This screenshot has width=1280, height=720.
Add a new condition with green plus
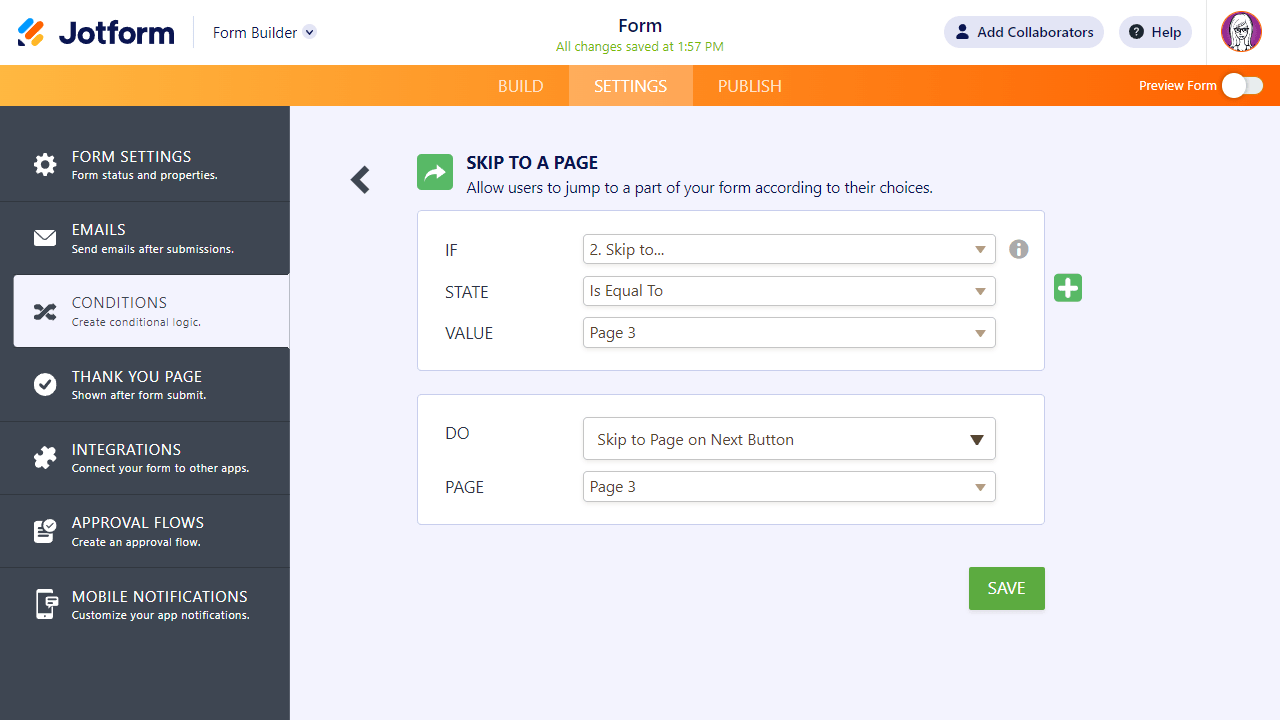click(x=1068, y=288)
